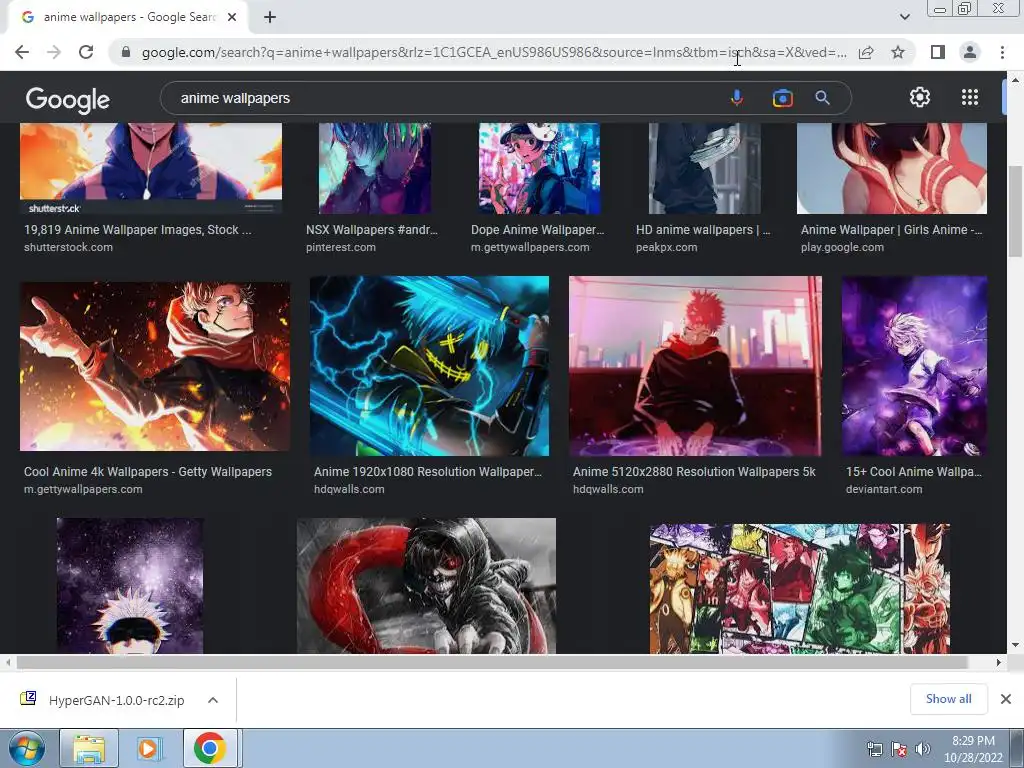Click the peakpx.com source text
The height and width of the screenshot is (768, 1024).
(x=667, y=248)
